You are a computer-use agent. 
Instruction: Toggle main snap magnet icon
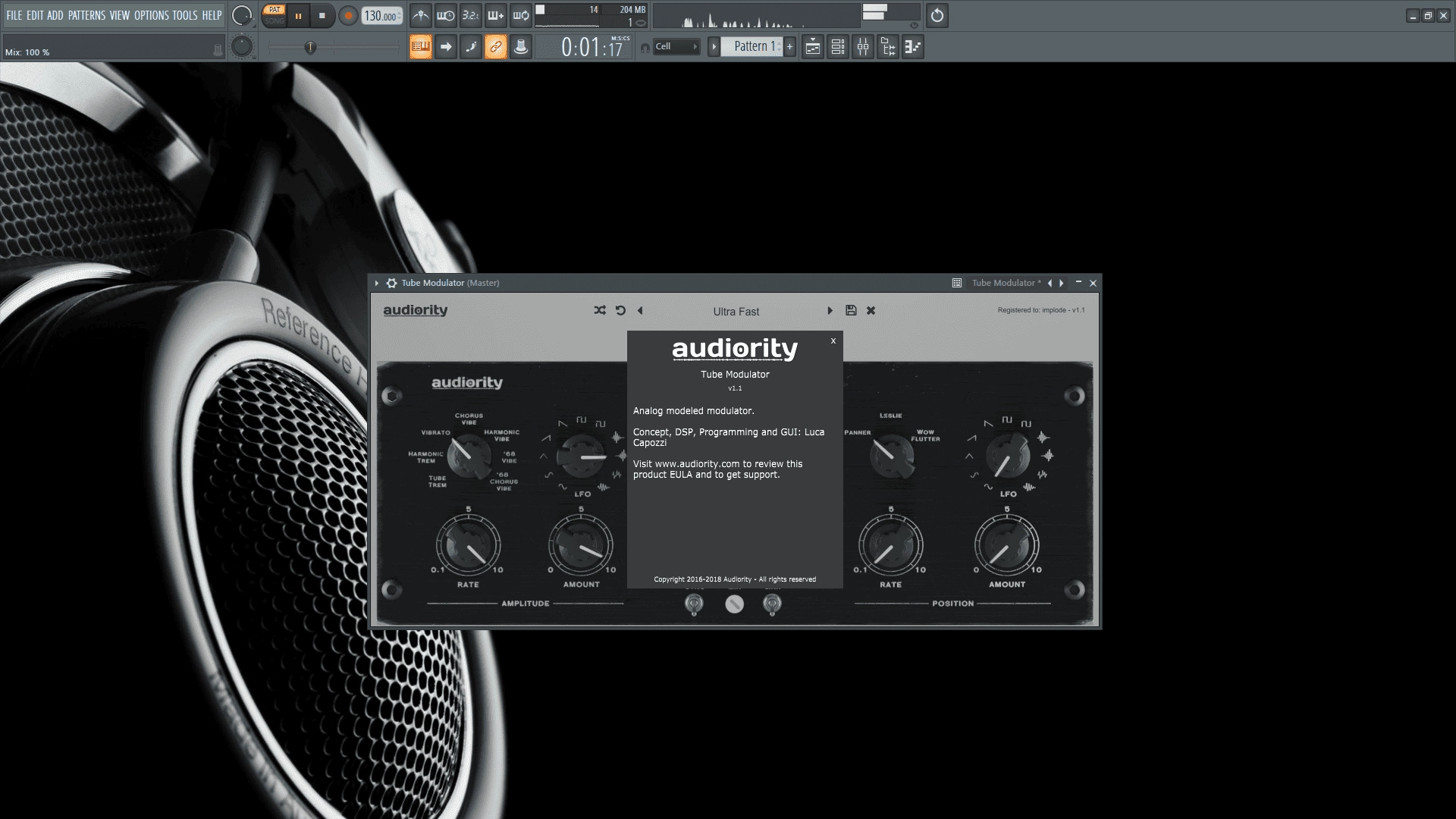click(x=645, y=48)
